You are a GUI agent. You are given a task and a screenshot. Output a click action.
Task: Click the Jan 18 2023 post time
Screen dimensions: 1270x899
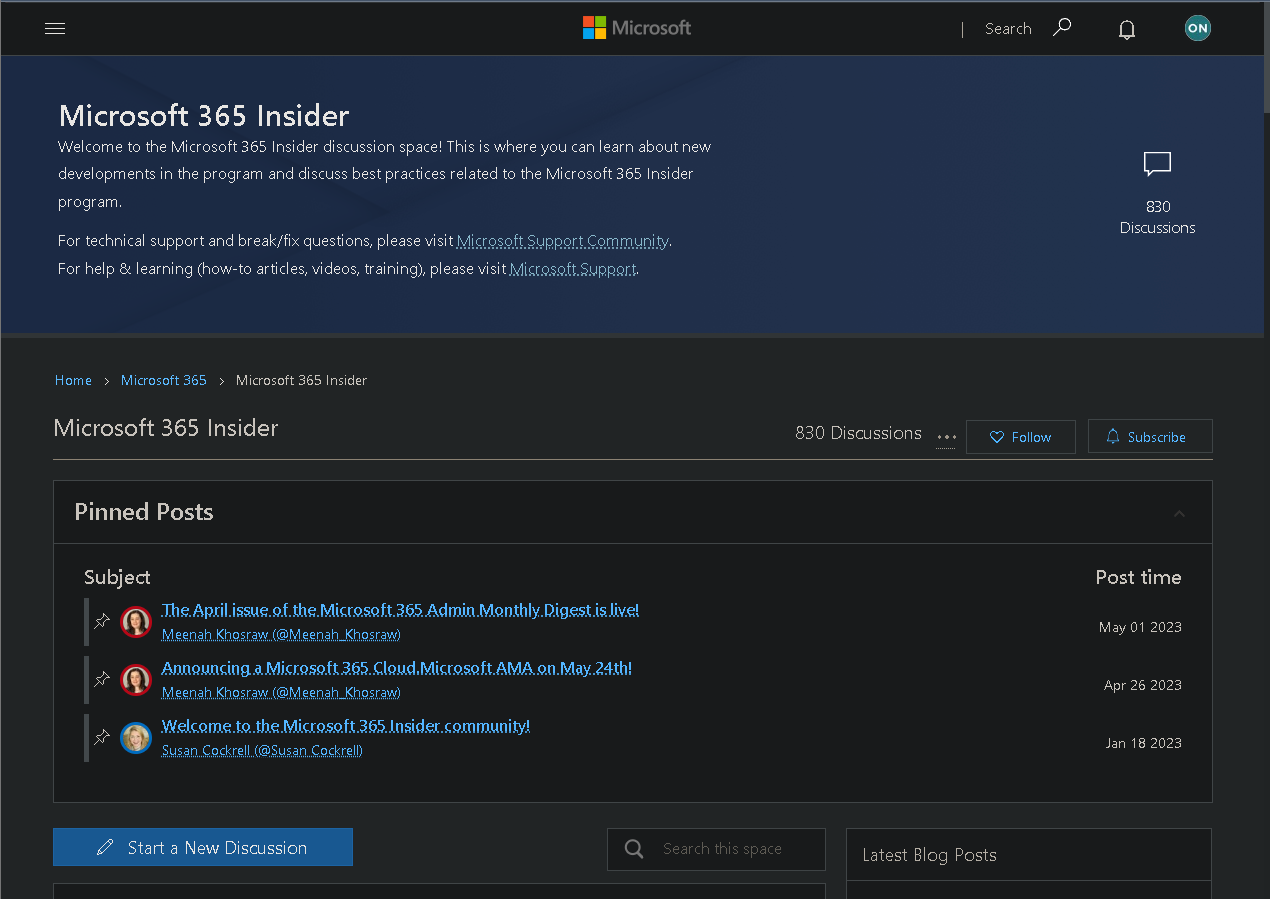(x=1144, y=743)
